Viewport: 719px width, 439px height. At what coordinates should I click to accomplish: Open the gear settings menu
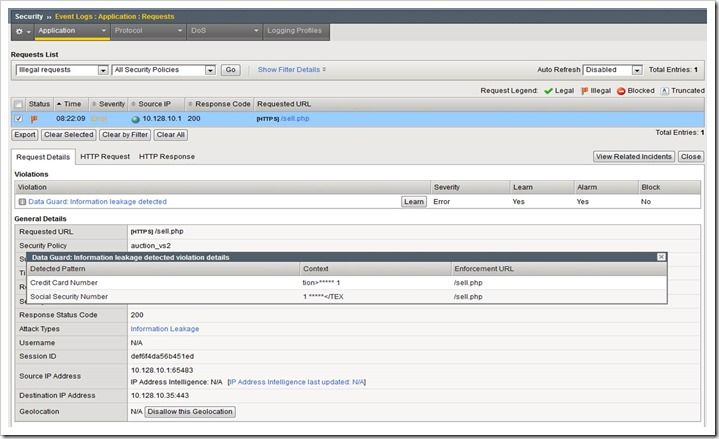[20, 31]
